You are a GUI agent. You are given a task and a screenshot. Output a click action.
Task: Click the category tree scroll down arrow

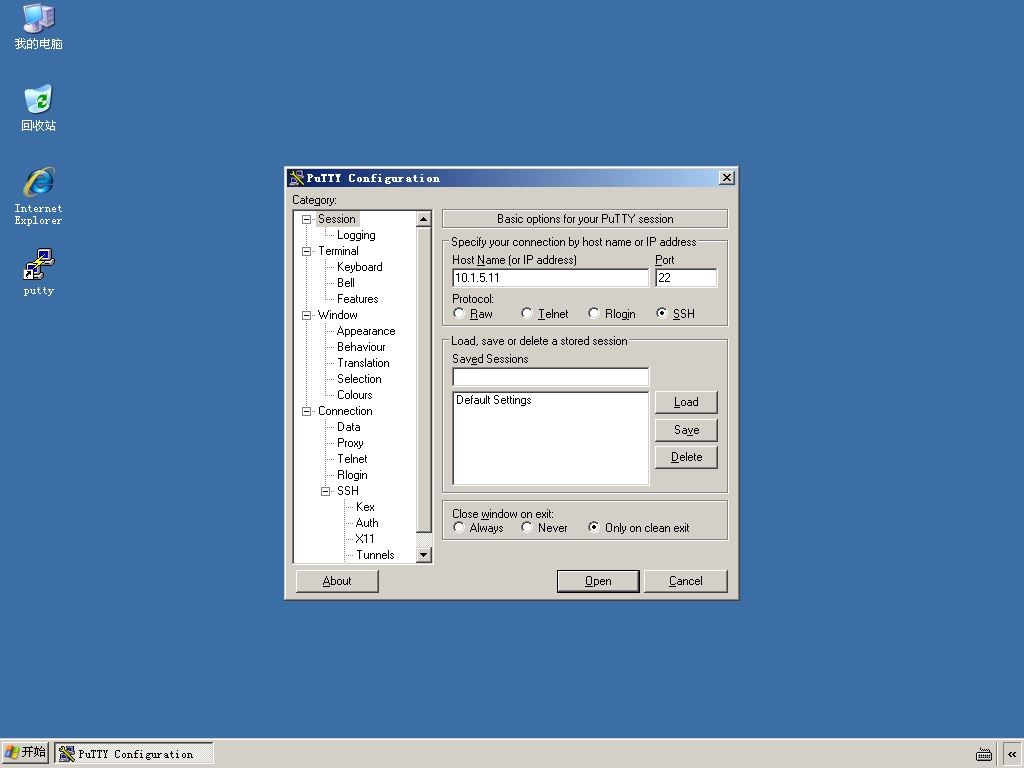424,555
